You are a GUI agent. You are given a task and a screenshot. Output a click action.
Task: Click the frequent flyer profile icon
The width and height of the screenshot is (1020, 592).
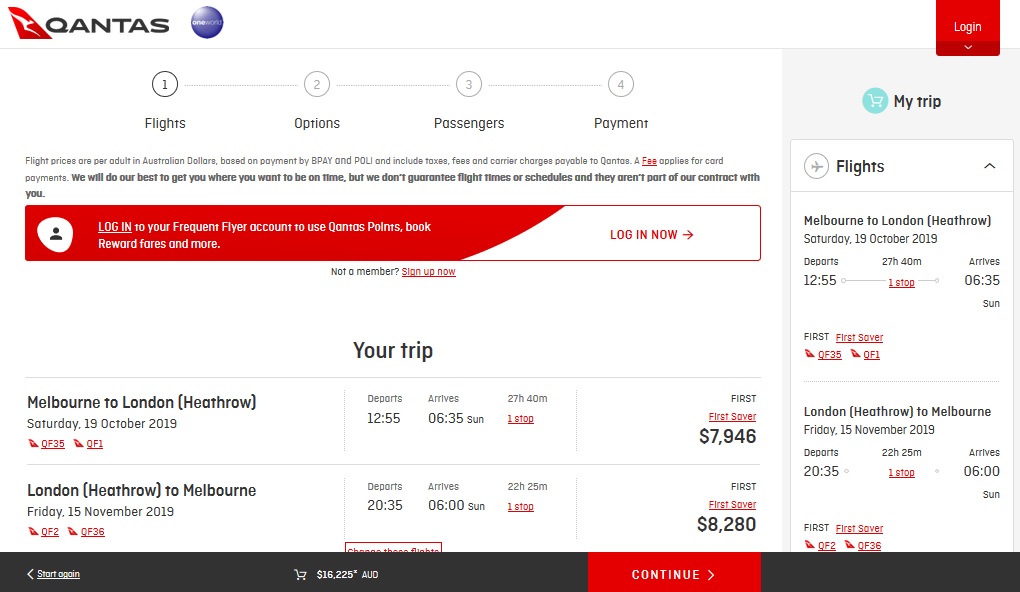(x=55, y=234)
